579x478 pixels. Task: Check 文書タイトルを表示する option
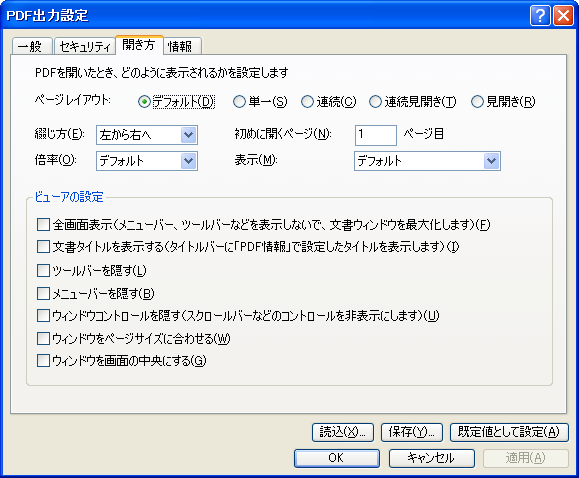pyautogui.click(x=43, y=247)
